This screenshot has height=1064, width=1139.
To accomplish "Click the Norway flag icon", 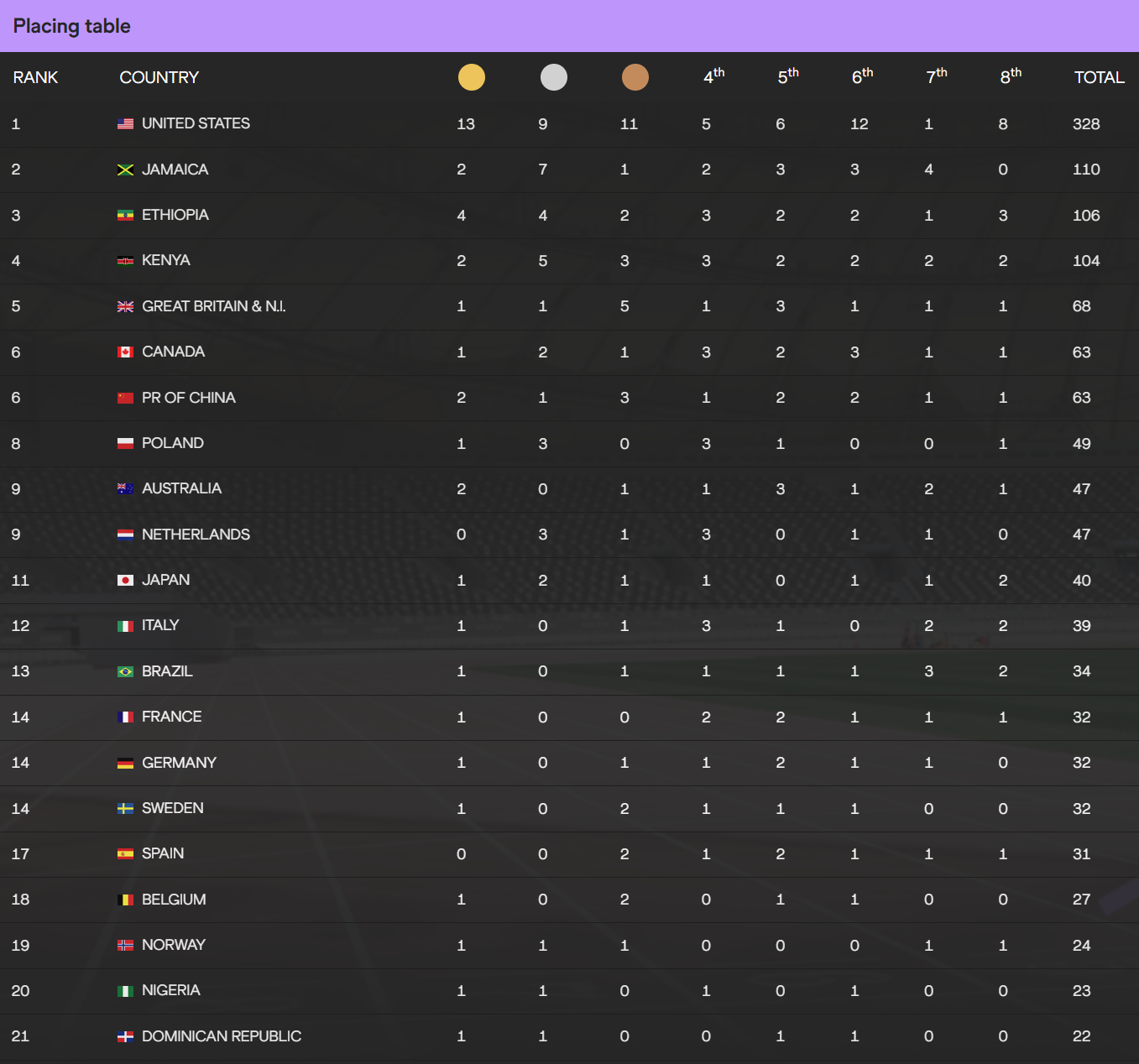I will coord(125,945).
